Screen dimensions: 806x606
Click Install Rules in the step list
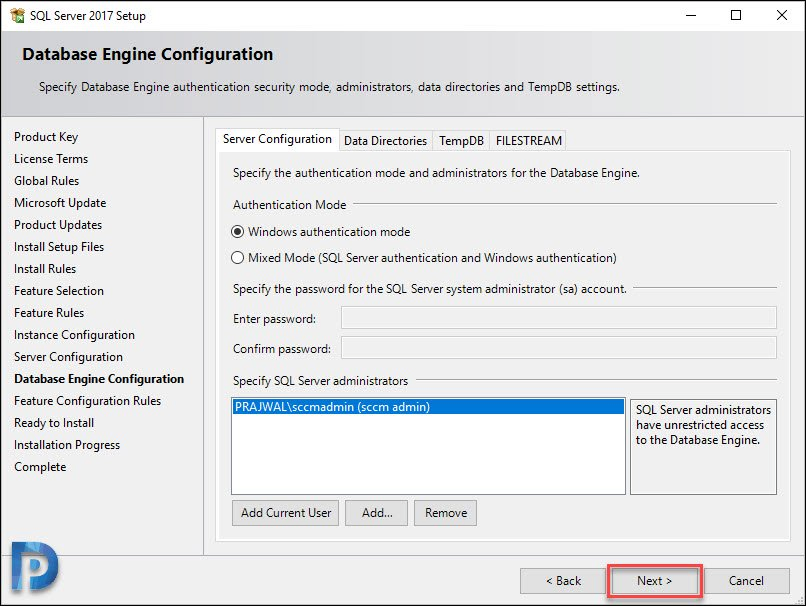coord(45,269)
